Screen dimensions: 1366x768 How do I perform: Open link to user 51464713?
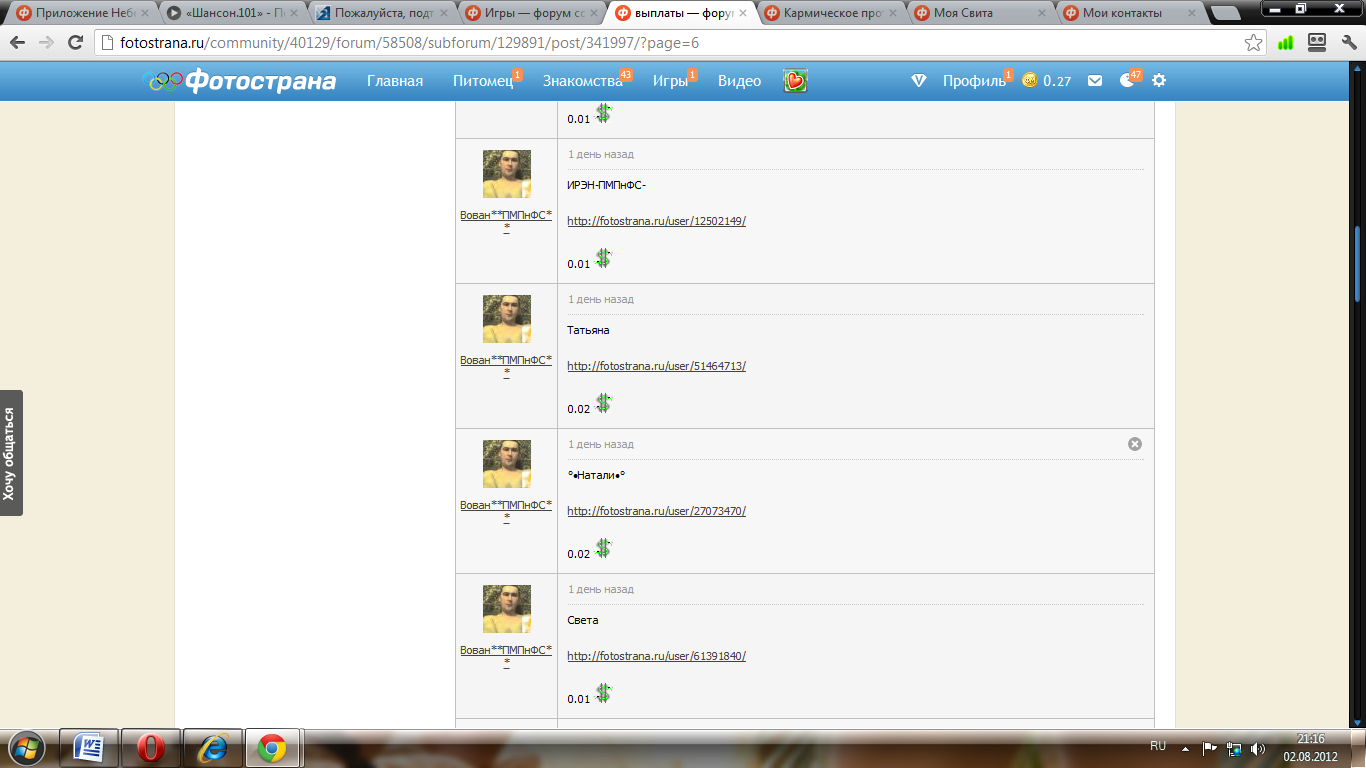pyautogui.click(x=656, y=366)
